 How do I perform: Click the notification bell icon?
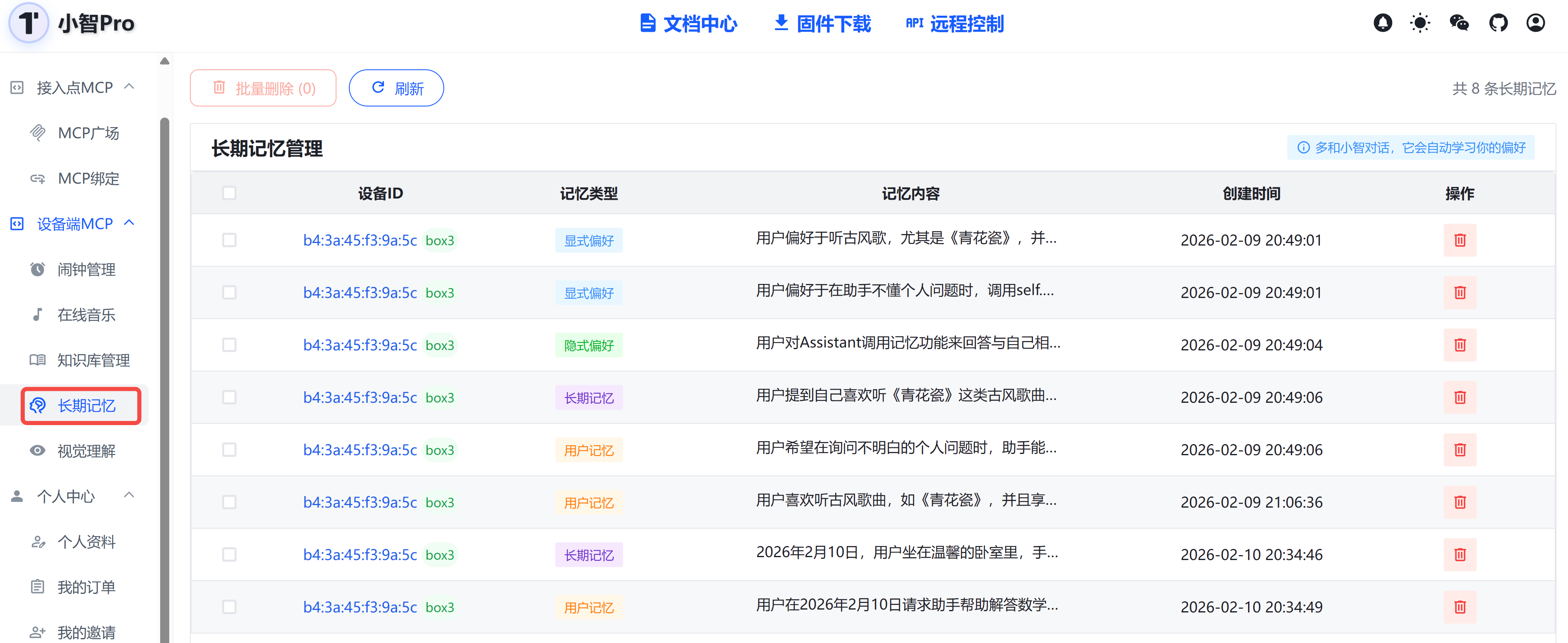click(x=1382, y=23)
